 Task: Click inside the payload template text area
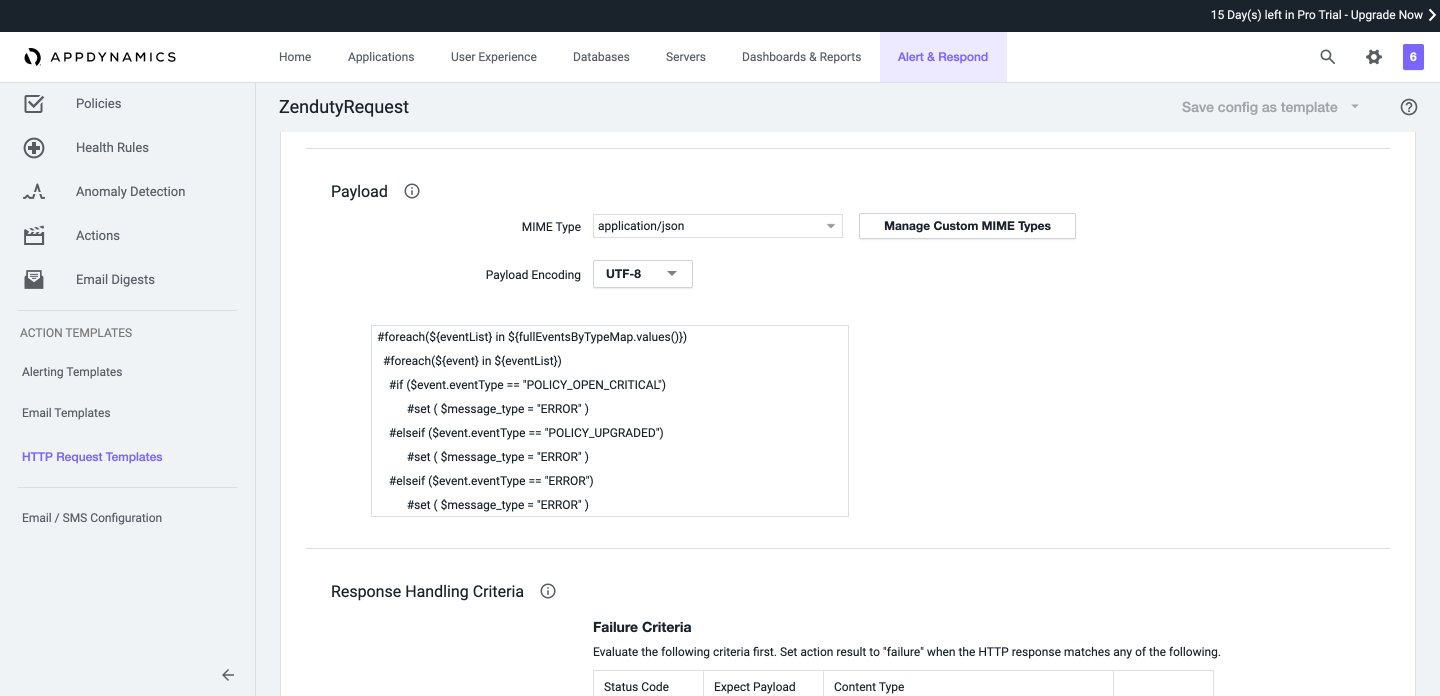pos(610,421)
